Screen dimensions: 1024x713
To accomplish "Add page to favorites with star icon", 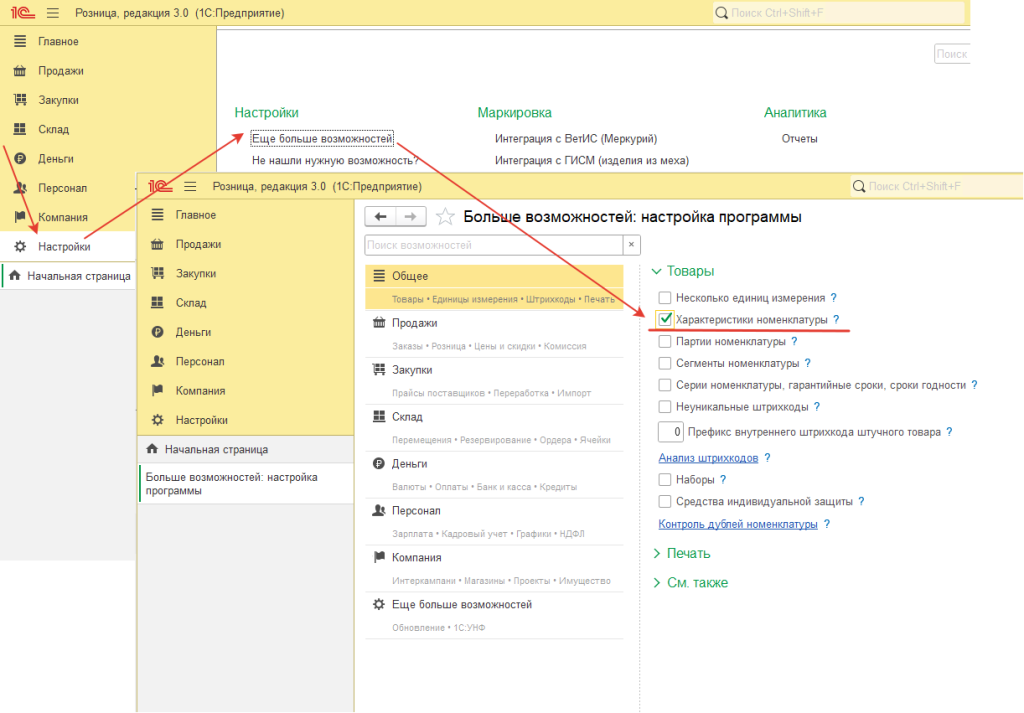I will pyautogui.click(x=445, y=217).
